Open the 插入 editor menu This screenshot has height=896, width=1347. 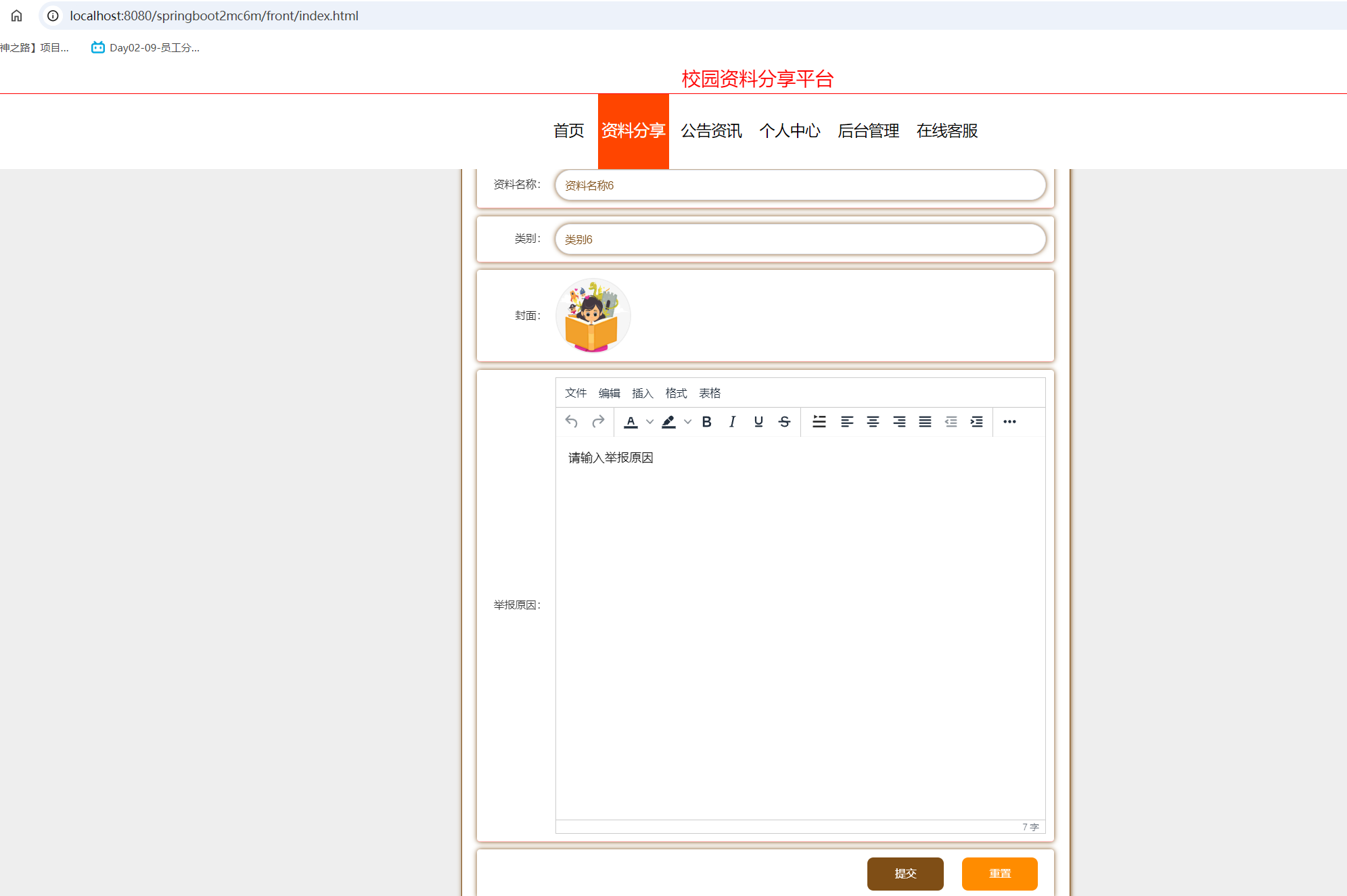[x=642, y=394]
